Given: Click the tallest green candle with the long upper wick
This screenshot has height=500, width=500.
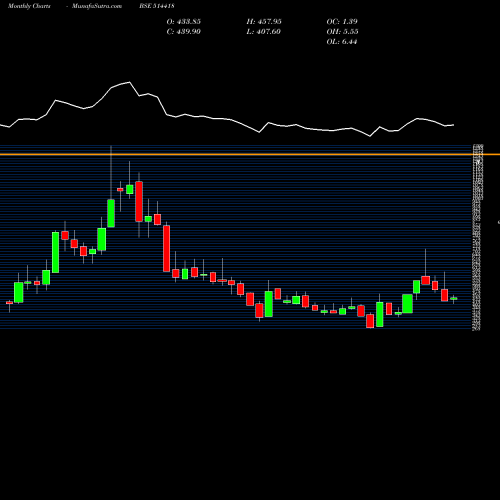Looking at the screenshot, I should coord(111,213).
